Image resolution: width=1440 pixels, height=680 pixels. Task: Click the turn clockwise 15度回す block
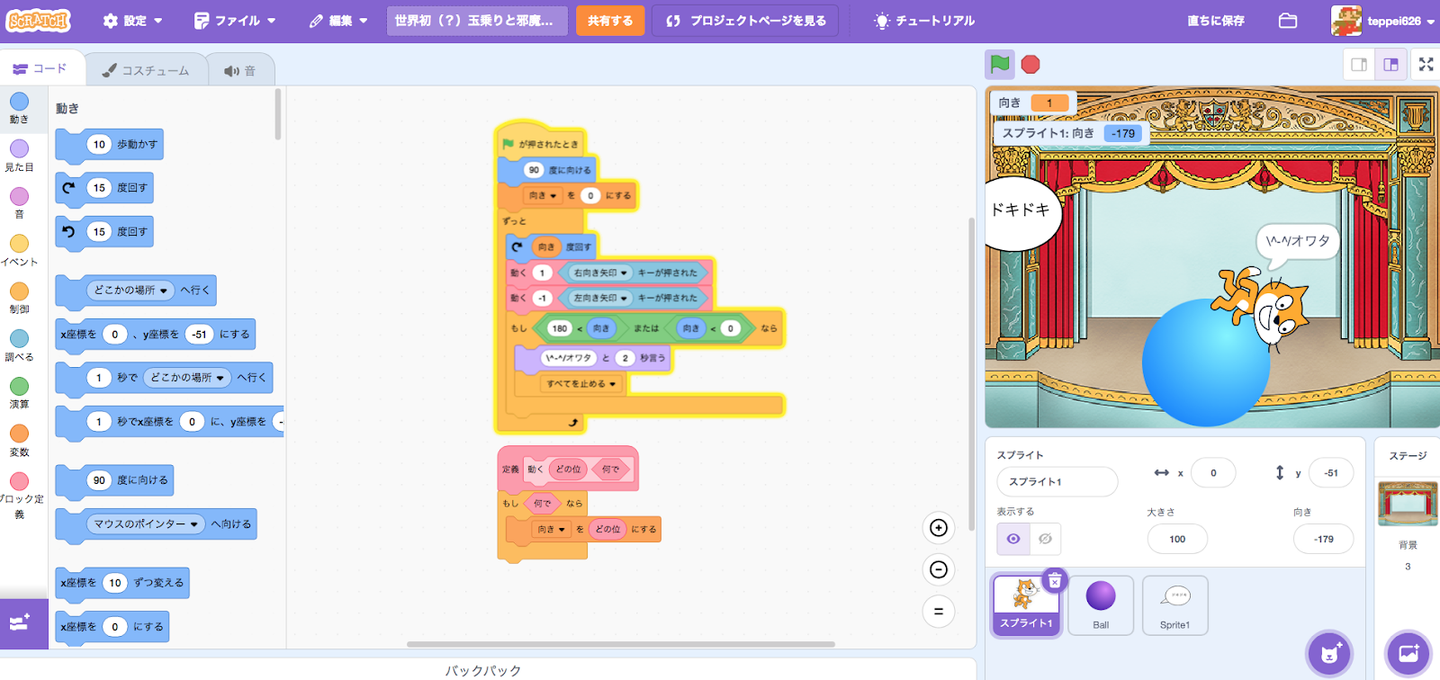pyautogui.click(x=104, y=188)
